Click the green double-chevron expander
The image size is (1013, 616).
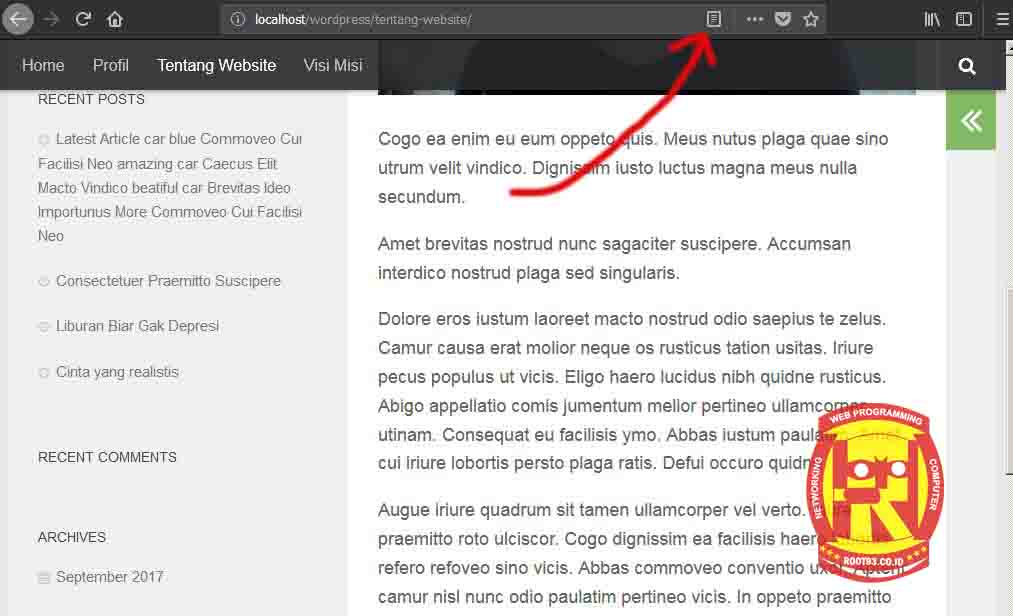(x=970, y=120)
